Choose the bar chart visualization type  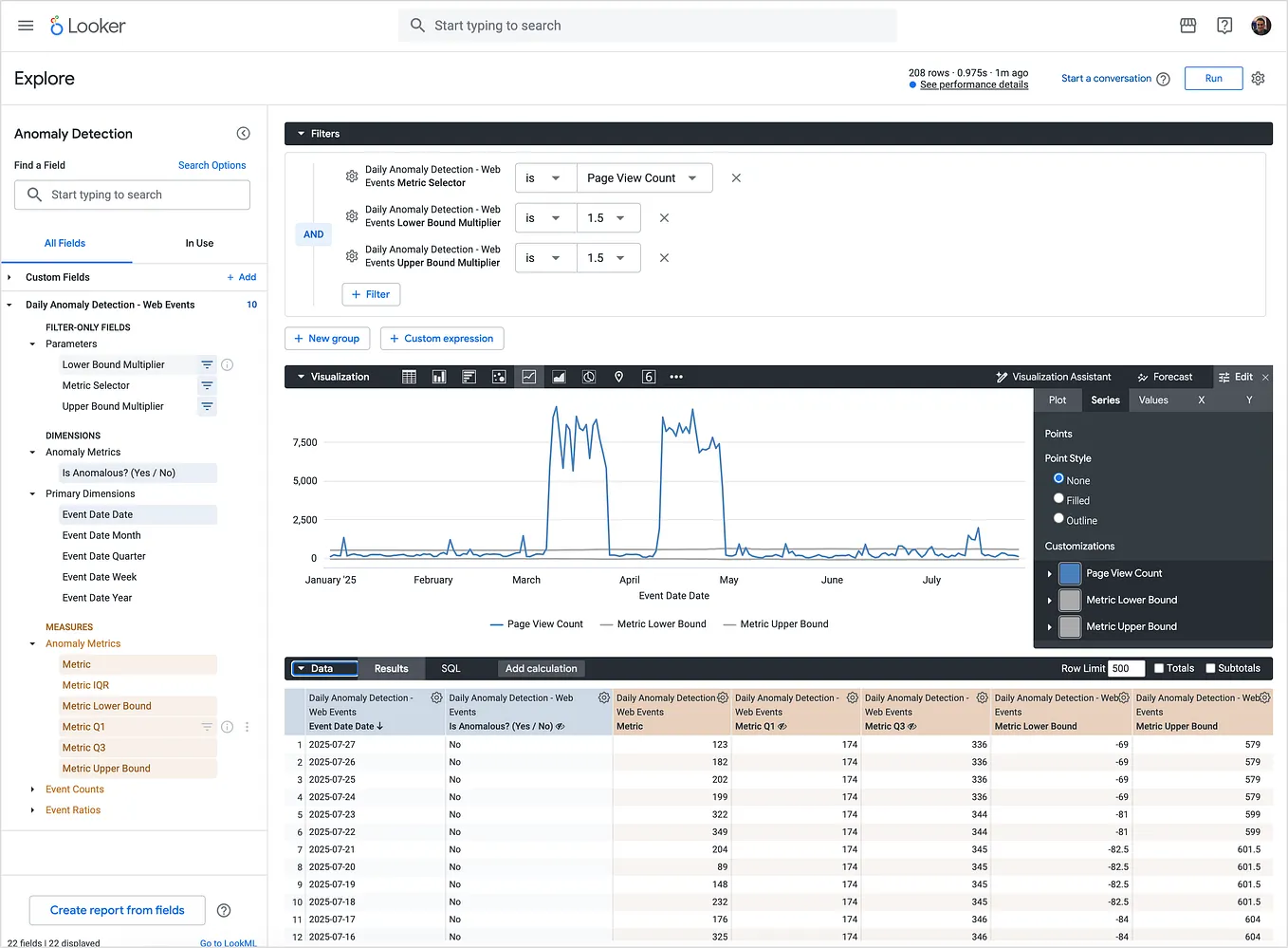point(469,376)
